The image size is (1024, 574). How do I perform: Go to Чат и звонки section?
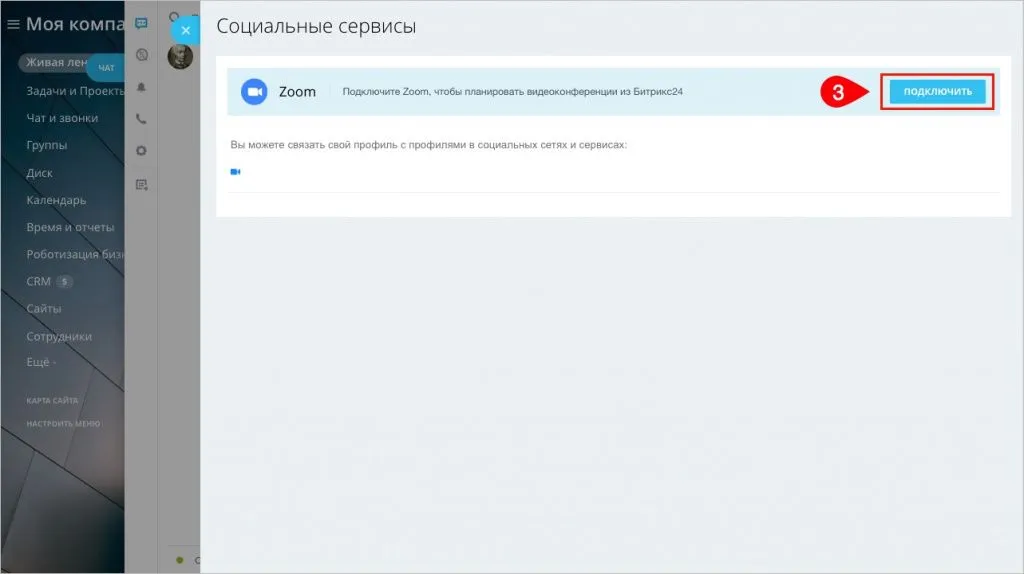[62, 118]
